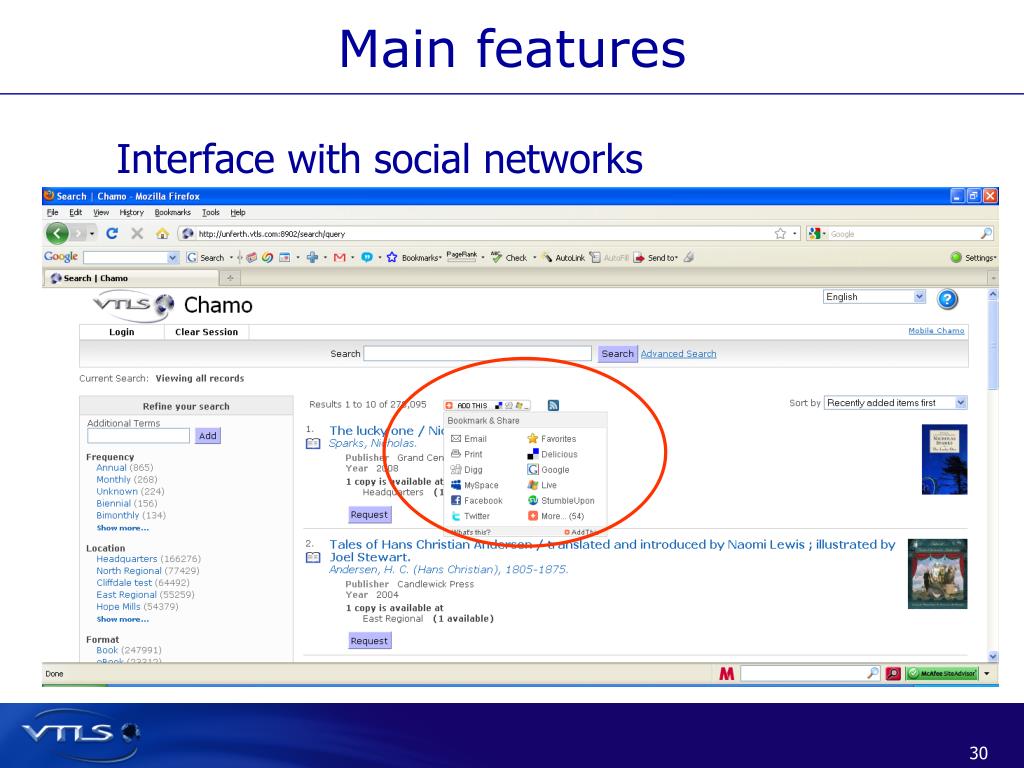Open Google toolbar Settings menu

pos(973,257)
